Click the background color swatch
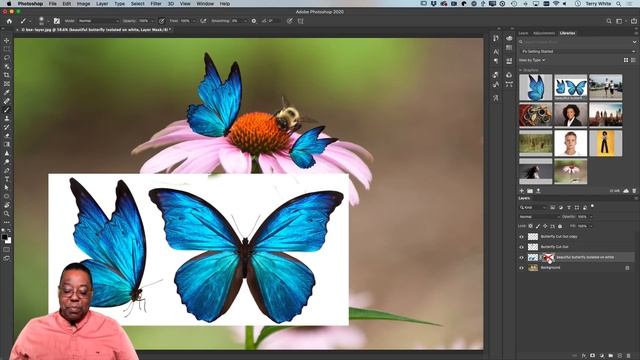Screen dimensions: 640x360 (8, 241)
